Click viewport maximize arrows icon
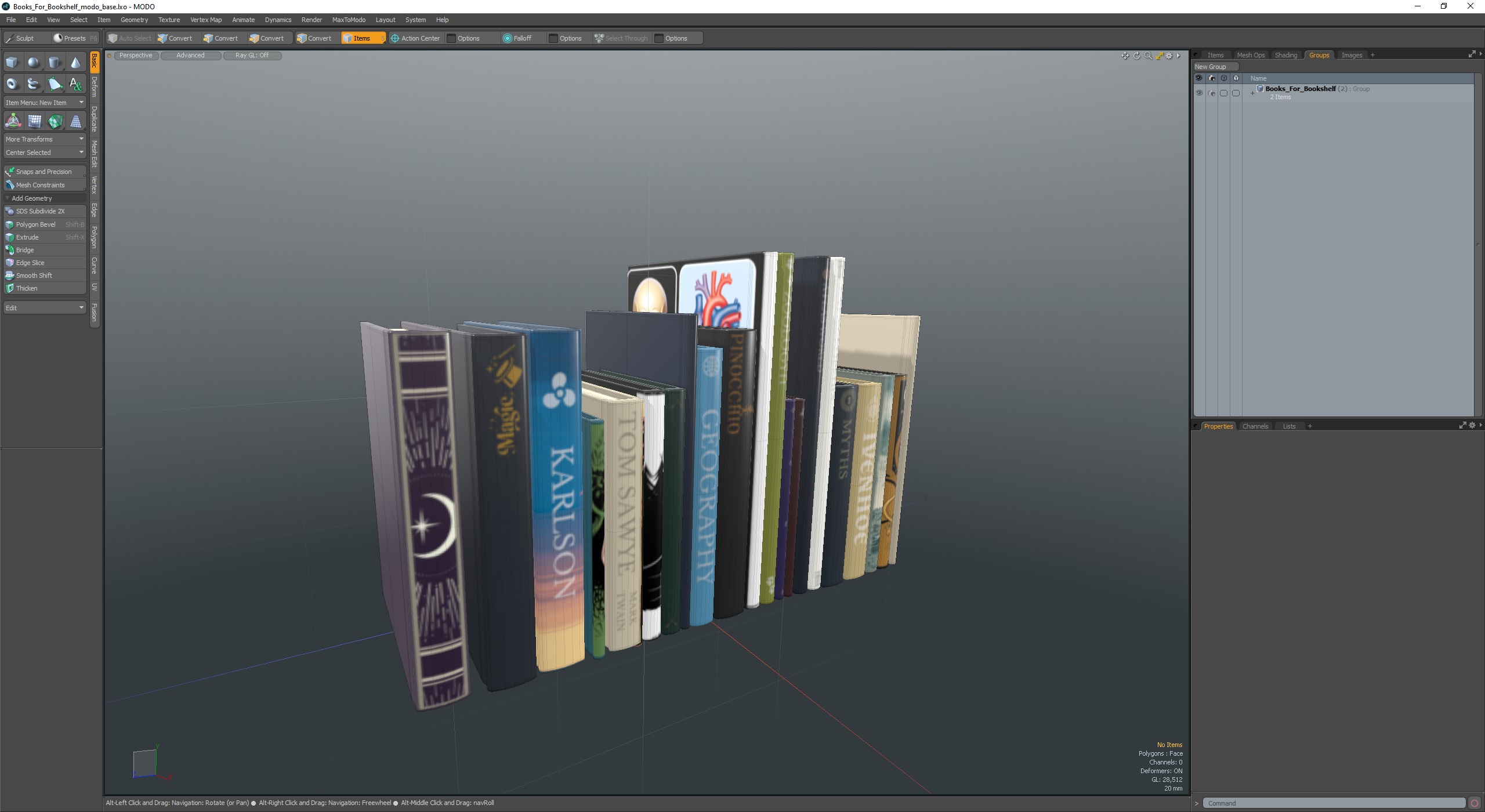This screenshot has width=1485, height=812. point(1159,56)
